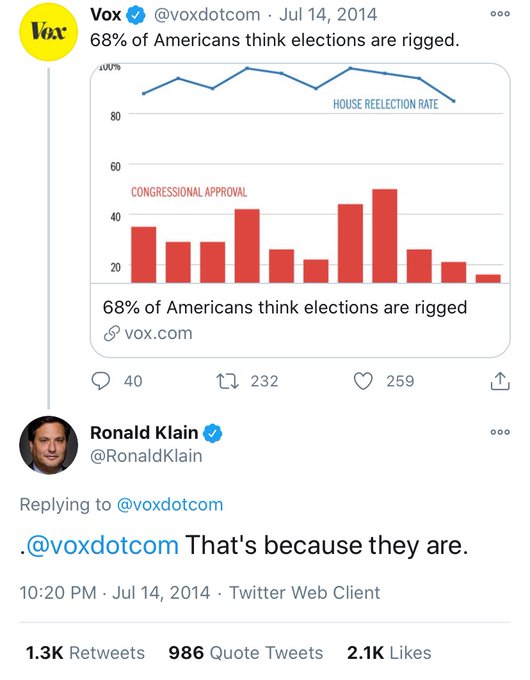Image resolution: width=530 pixels, height=680 pixels.
Task: View the 1.3K Retweets list
Action: pos(85,653)
